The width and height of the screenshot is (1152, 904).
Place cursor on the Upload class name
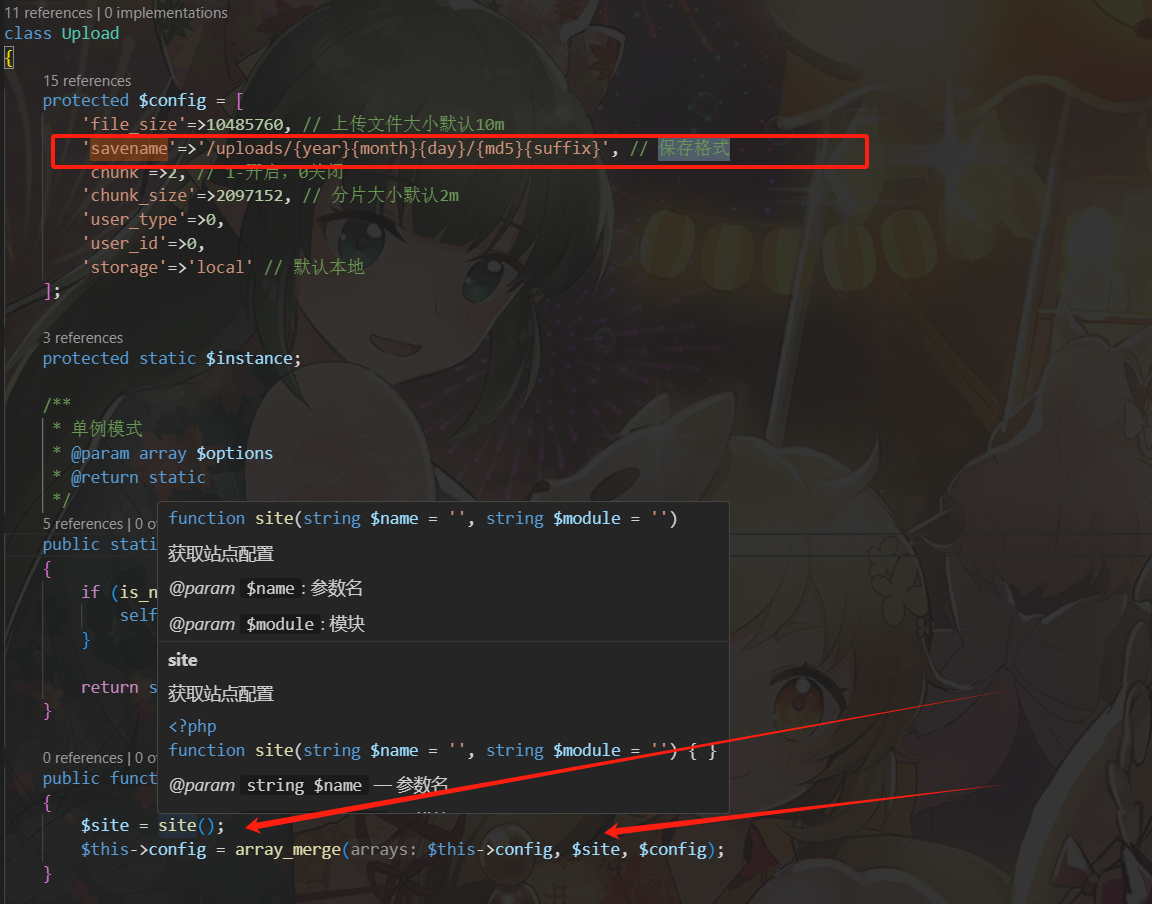pos(90,34)
